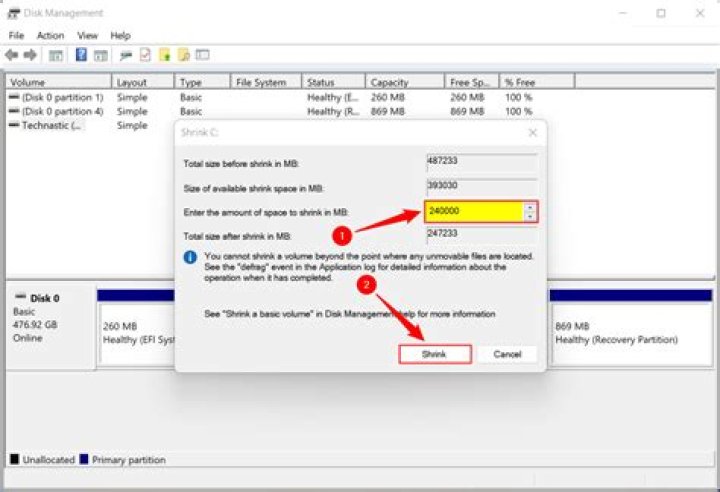Click the first yellow folder toolbar icon

[164, 55]
